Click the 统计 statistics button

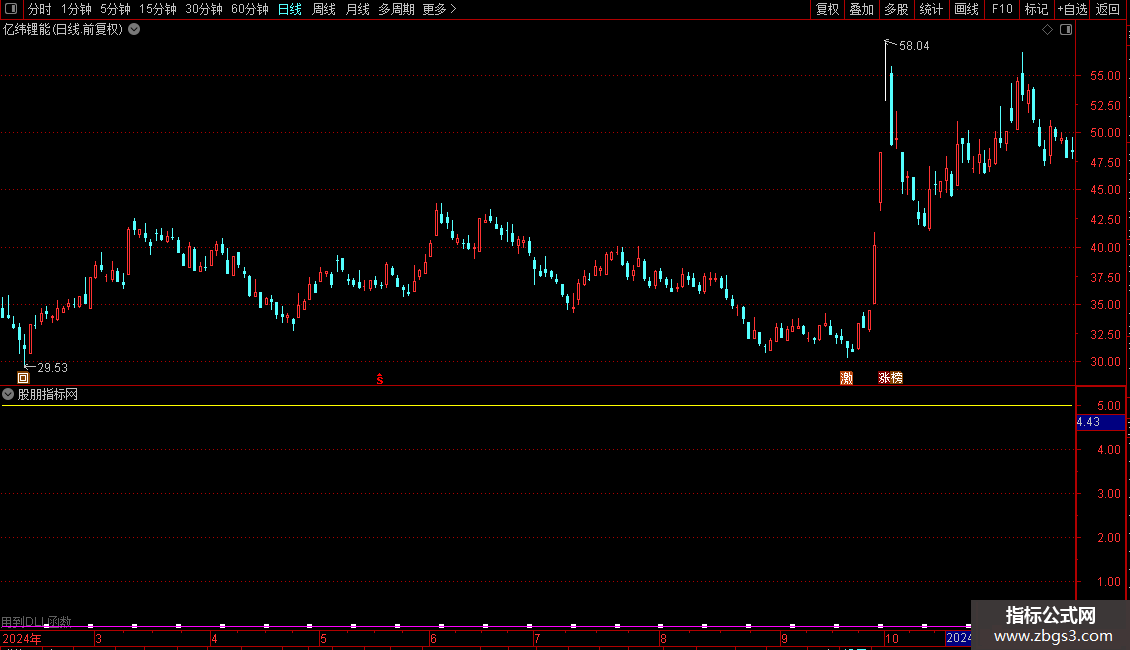tap(930, 9)
